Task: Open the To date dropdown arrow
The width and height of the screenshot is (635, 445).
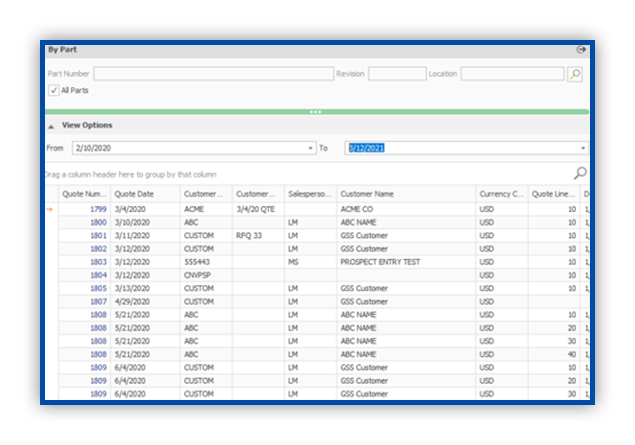Action: pyautogui.click(x=583, y=148)
